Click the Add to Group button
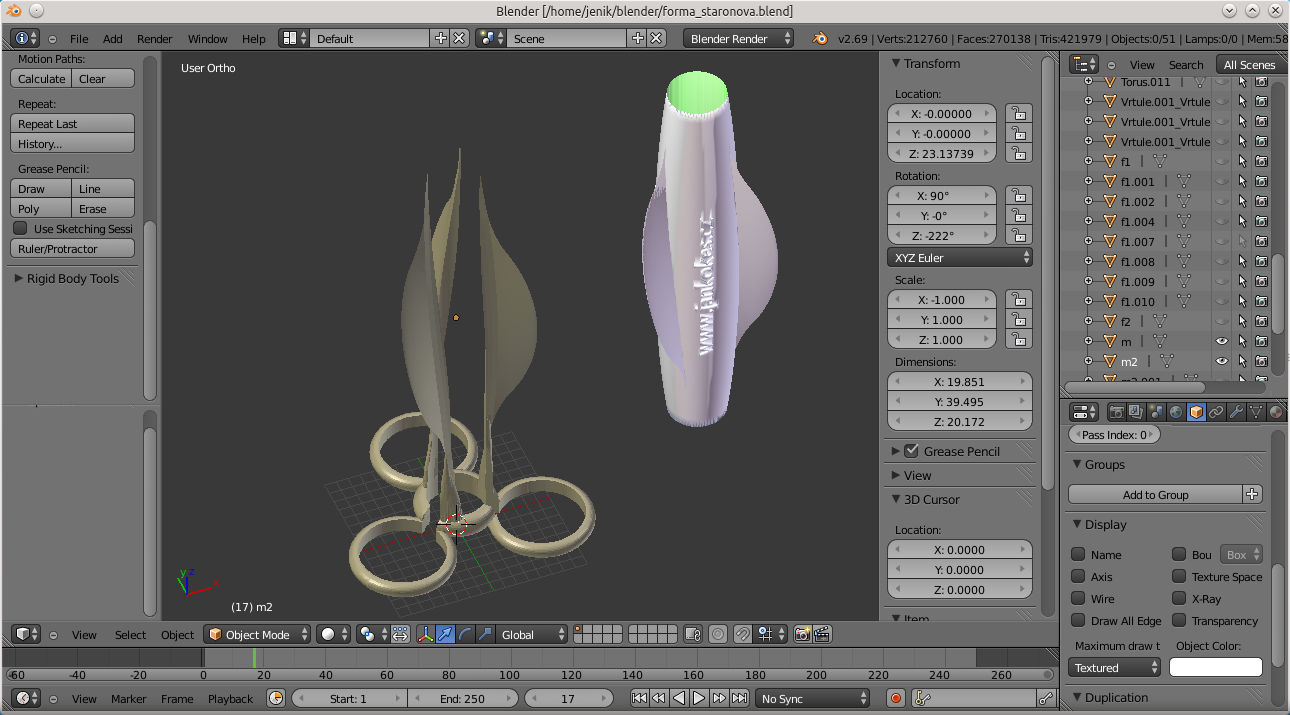This screenshot has height=715, width=1290. 1155,495
